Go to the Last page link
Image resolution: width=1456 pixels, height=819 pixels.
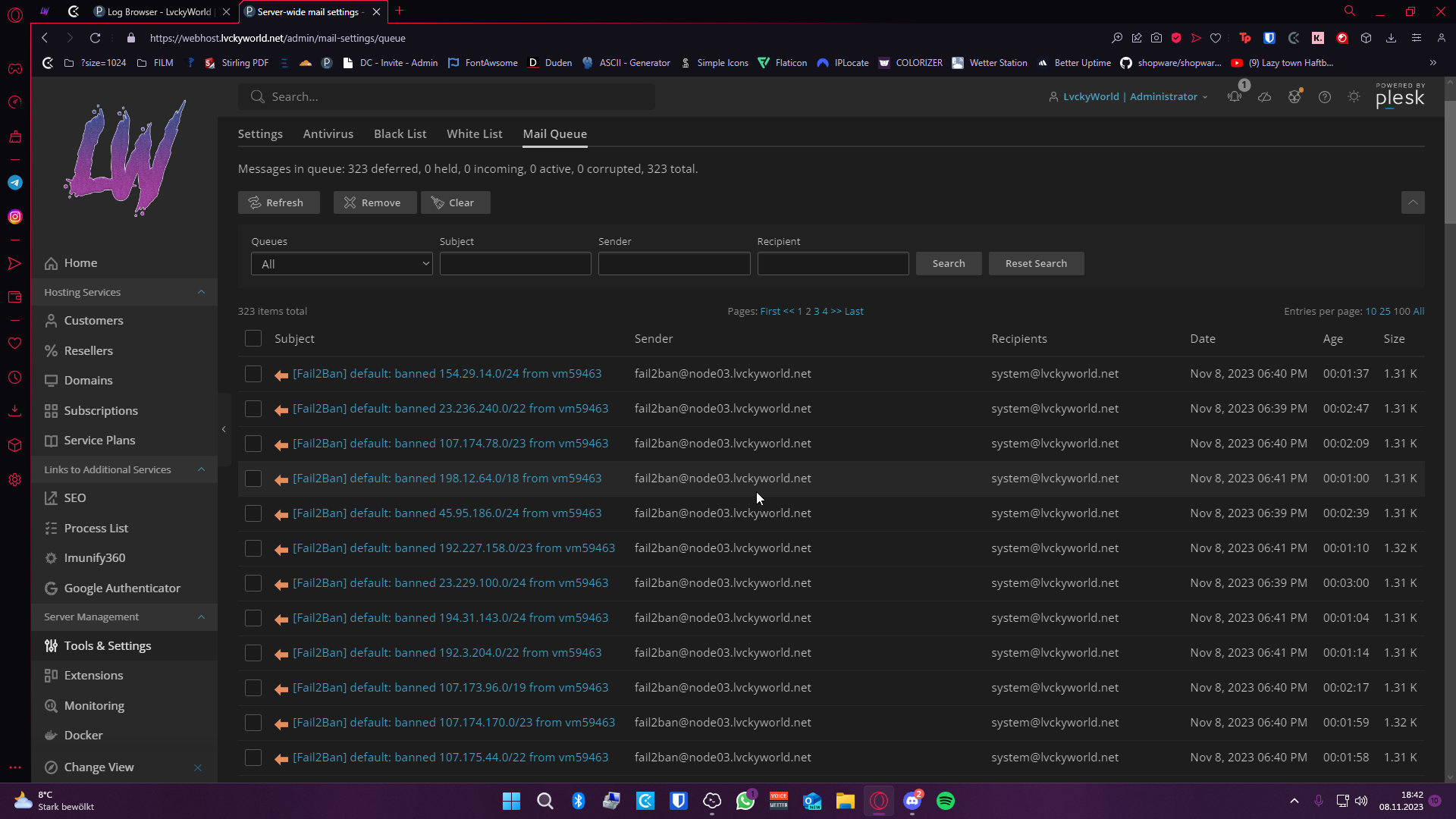854,311
